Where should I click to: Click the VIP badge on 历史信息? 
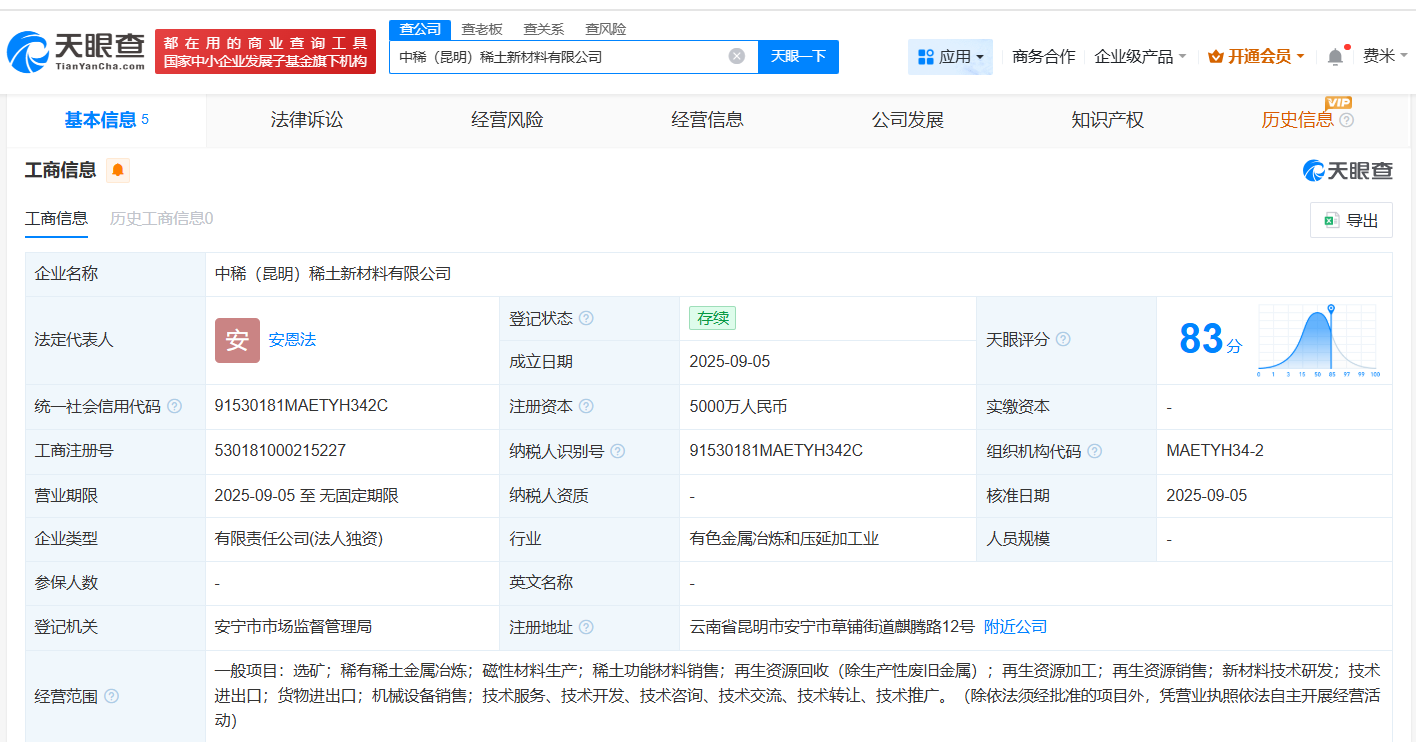(1340, 103)
